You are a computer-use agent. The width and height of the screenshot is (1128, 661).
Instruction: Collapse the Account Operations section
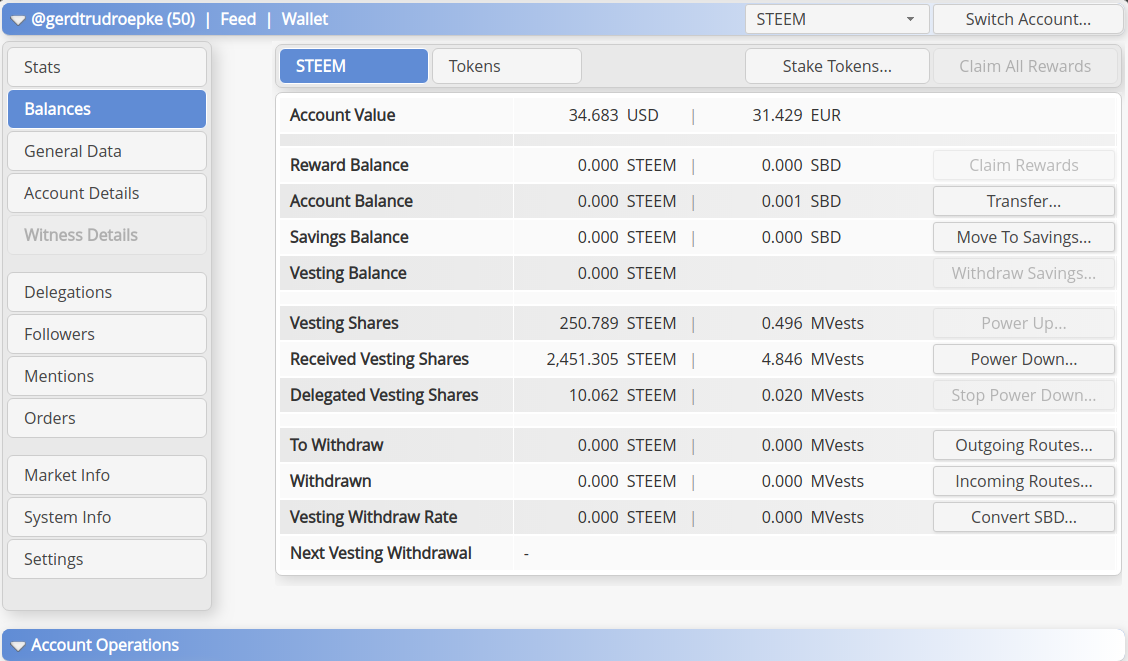tap(18, 646)
